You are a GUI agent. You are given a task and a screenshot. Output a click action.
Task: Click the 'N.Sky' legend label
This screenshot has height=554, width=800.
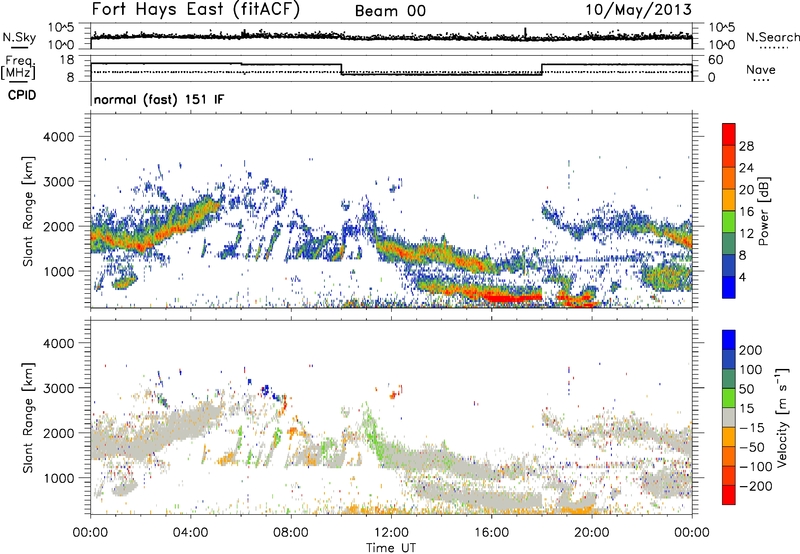pos(19,37)
